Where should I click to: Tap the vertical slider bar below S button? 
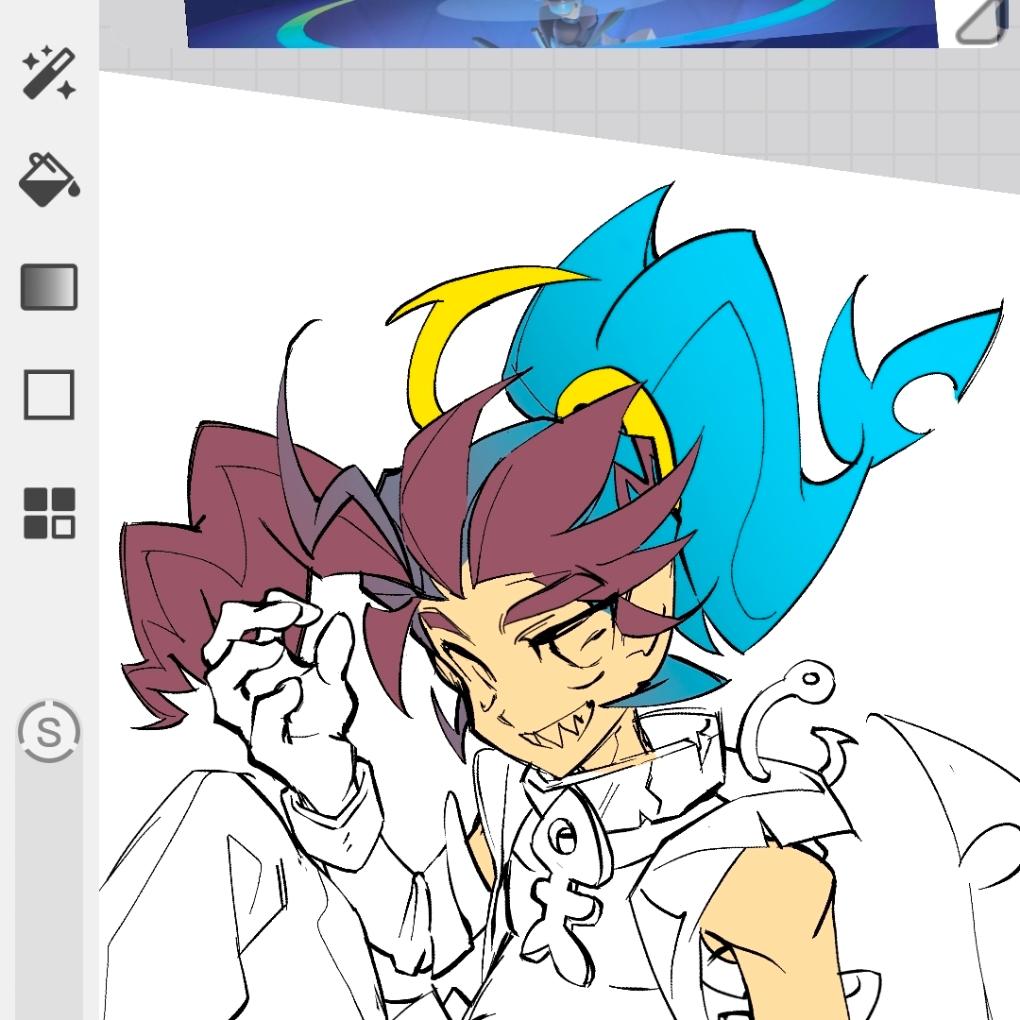[49, 891]
